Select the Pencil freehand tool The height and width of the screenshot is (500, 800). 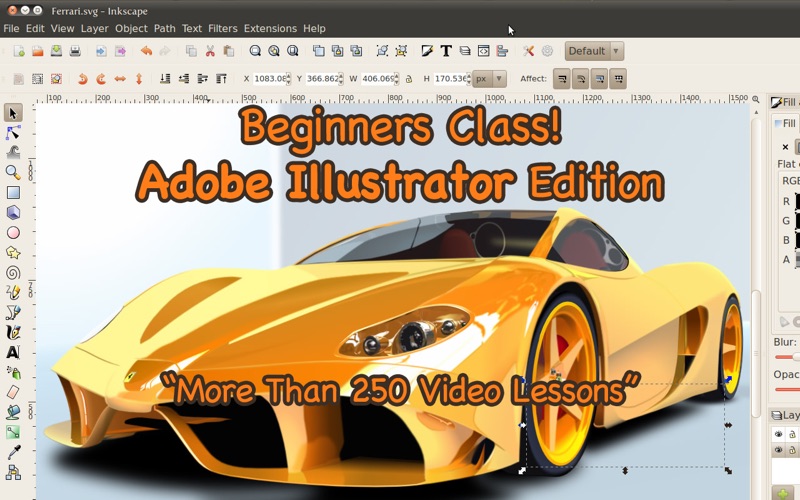13,292
